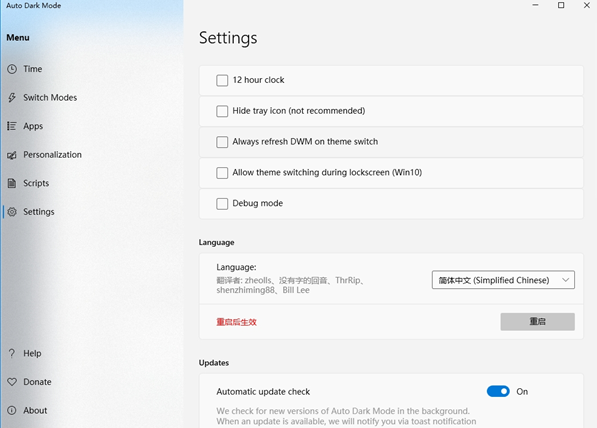Enable Debug mode checkbox
The image size is (597, 428).
[222, 204]
